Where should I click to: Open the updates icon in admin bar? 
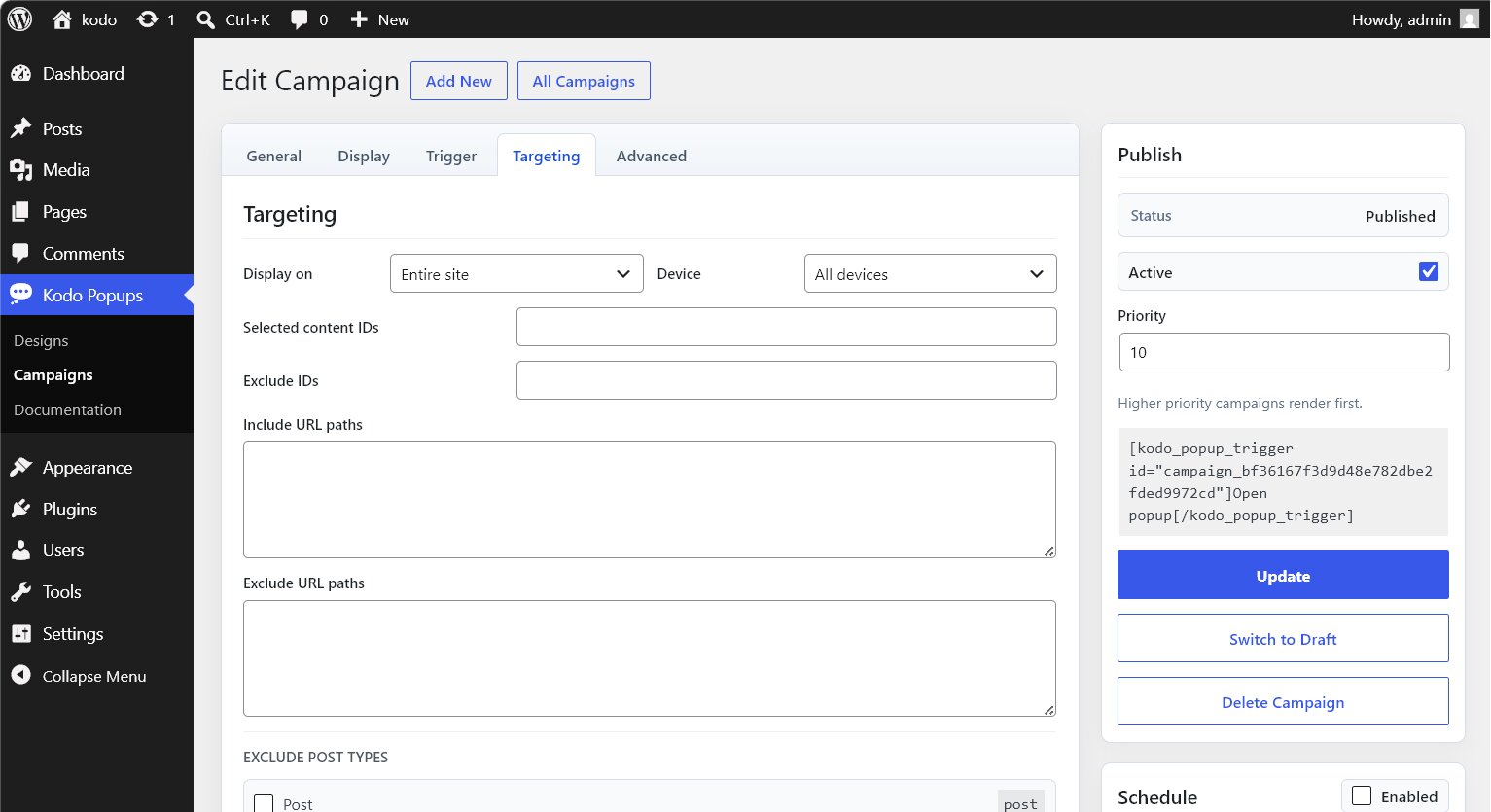click(x=148, y=19)
